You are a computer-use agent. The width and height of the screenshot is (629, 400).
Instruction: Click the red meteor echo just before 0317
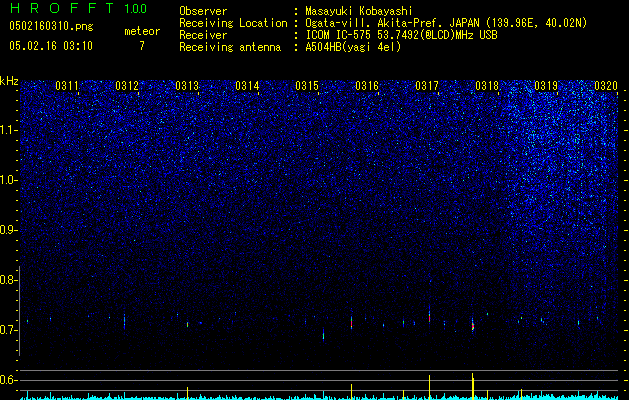429,318
